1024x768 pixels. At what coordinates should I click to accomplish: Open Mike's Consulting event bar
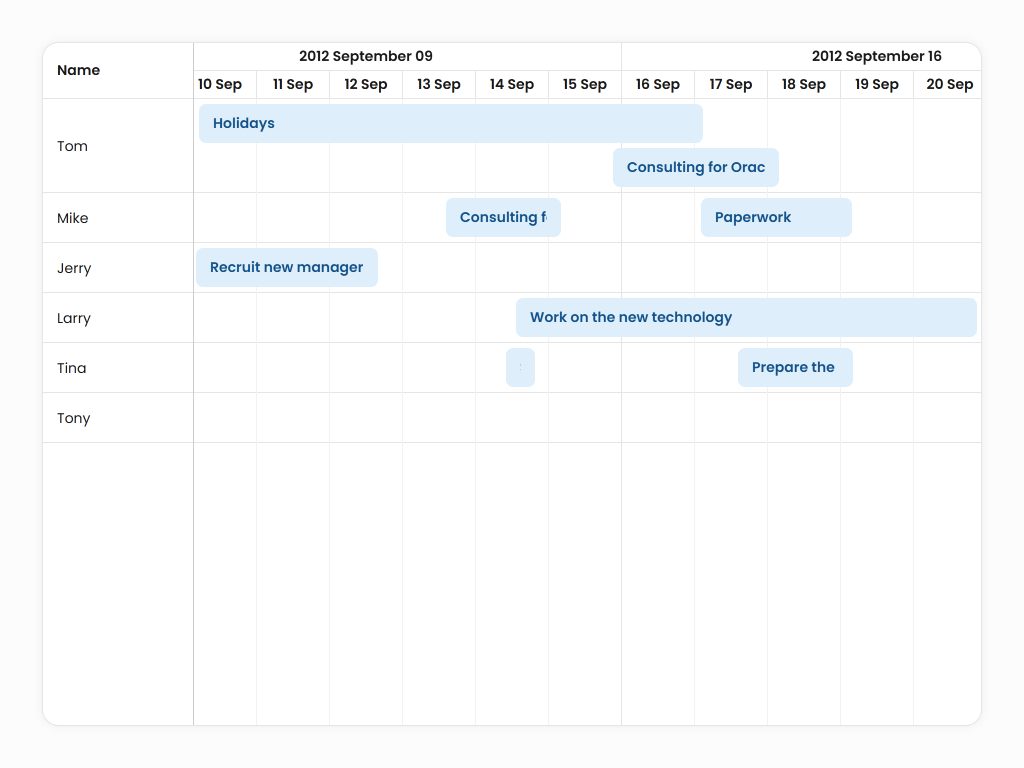coord(503,218)
